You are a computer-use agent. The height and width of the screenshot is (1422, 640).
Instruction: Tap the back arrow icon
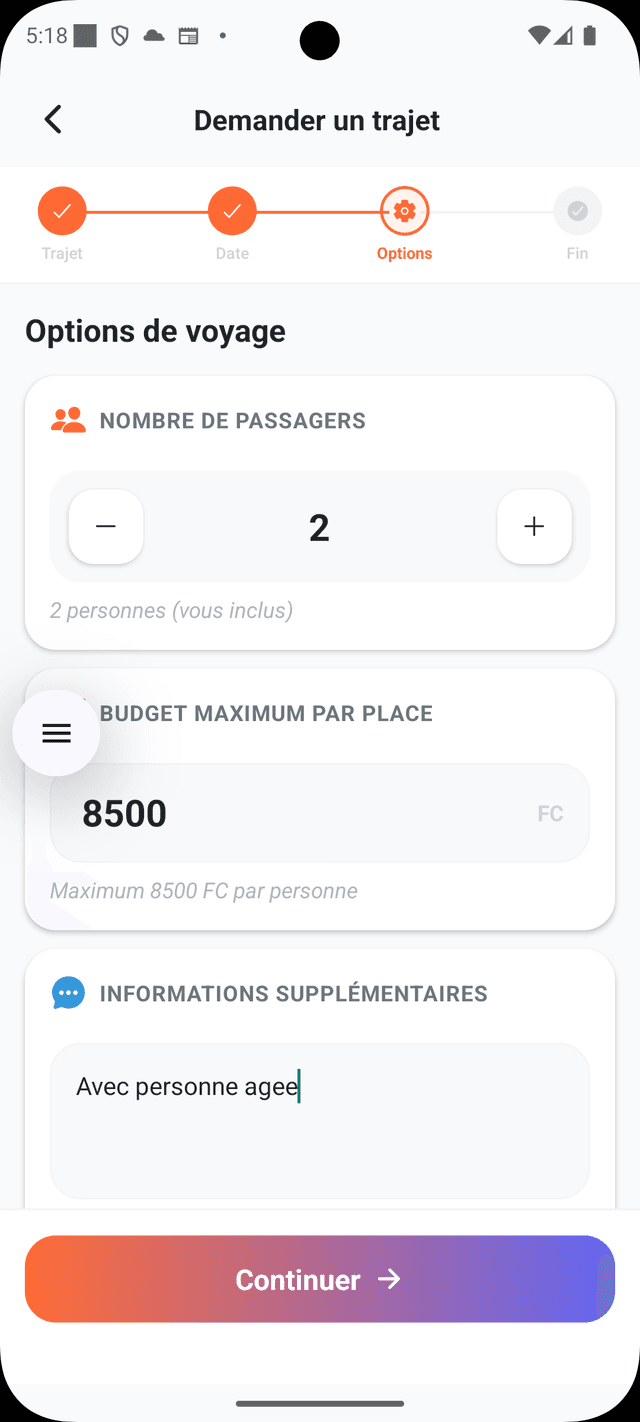[x=52, y=119]
